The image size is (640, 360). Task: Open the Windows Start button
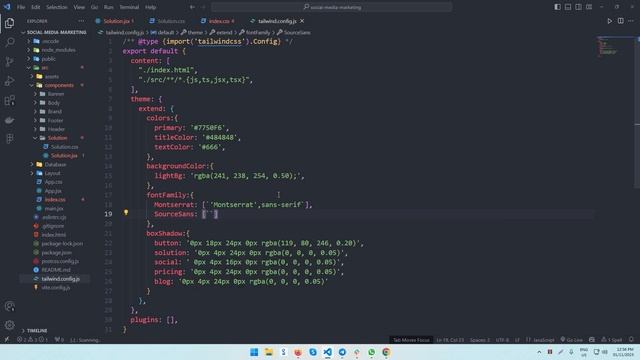pos(254,352)
